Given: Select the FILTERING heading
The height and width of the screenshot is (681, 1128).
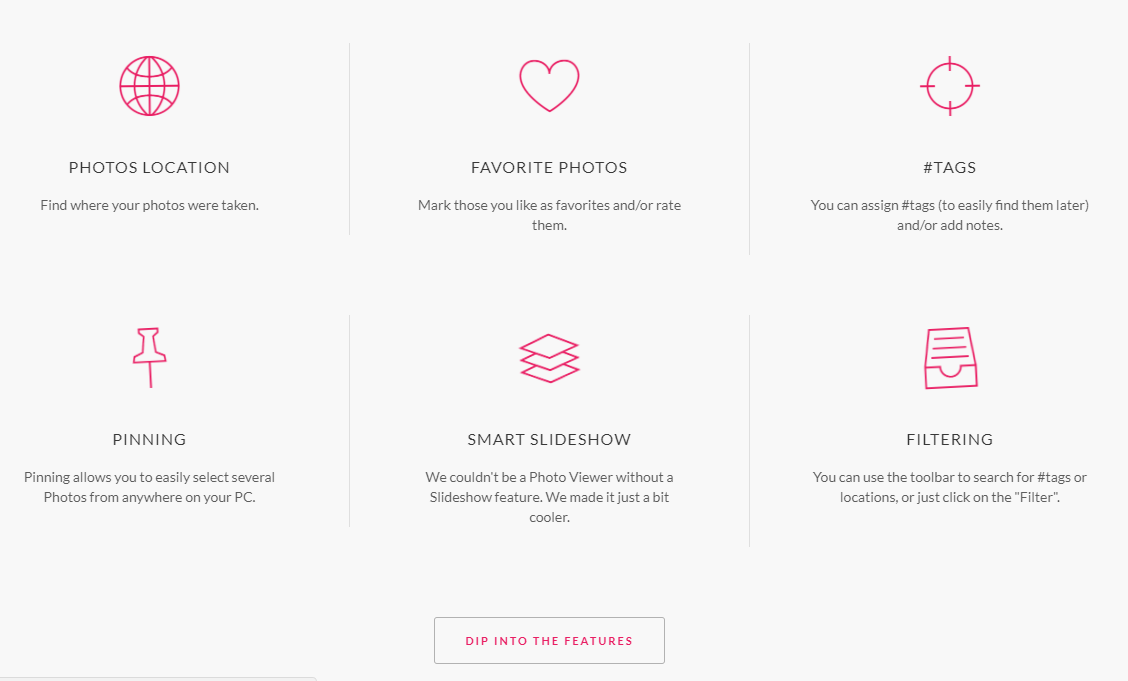Looking at the screenshot, I should click(x=950, y=439).
